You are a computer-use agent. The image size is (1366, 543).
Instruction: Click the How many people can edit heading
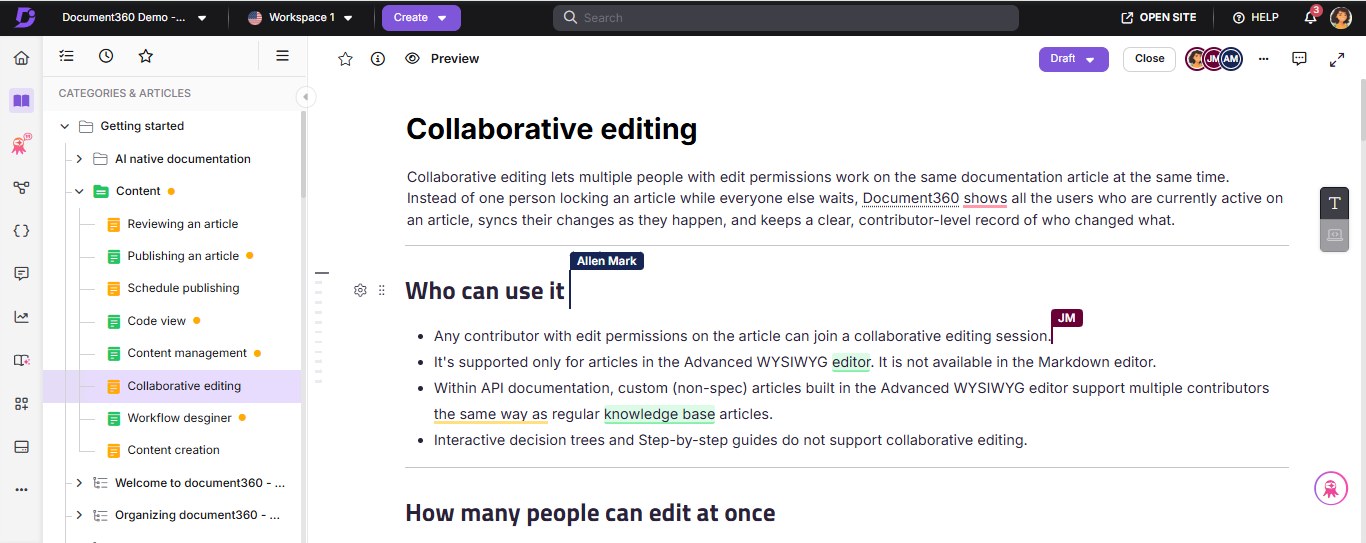(590, 513)
